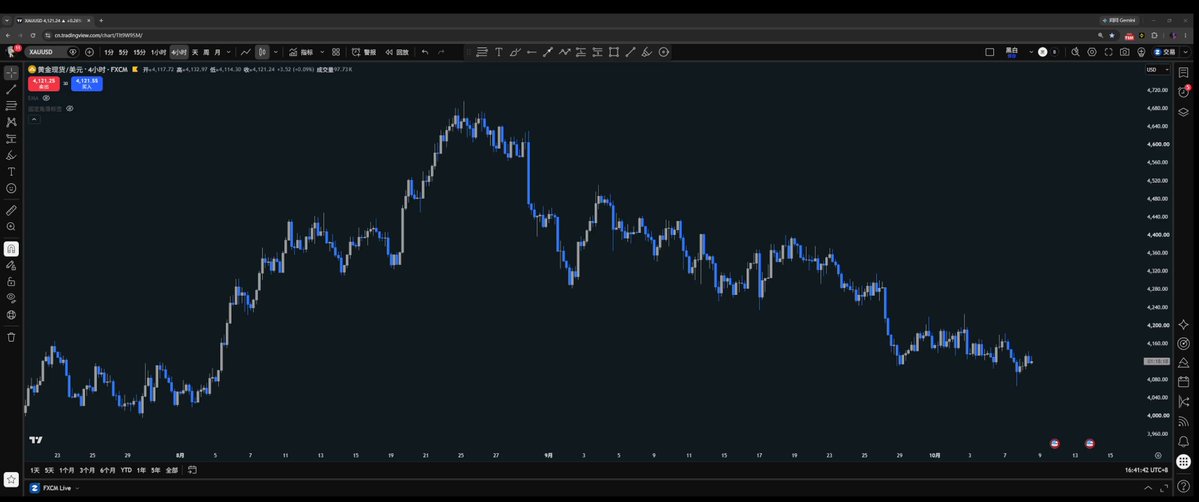1199x502 pixels.
Task: Click the 交易 trade button
Action: 1165,52
